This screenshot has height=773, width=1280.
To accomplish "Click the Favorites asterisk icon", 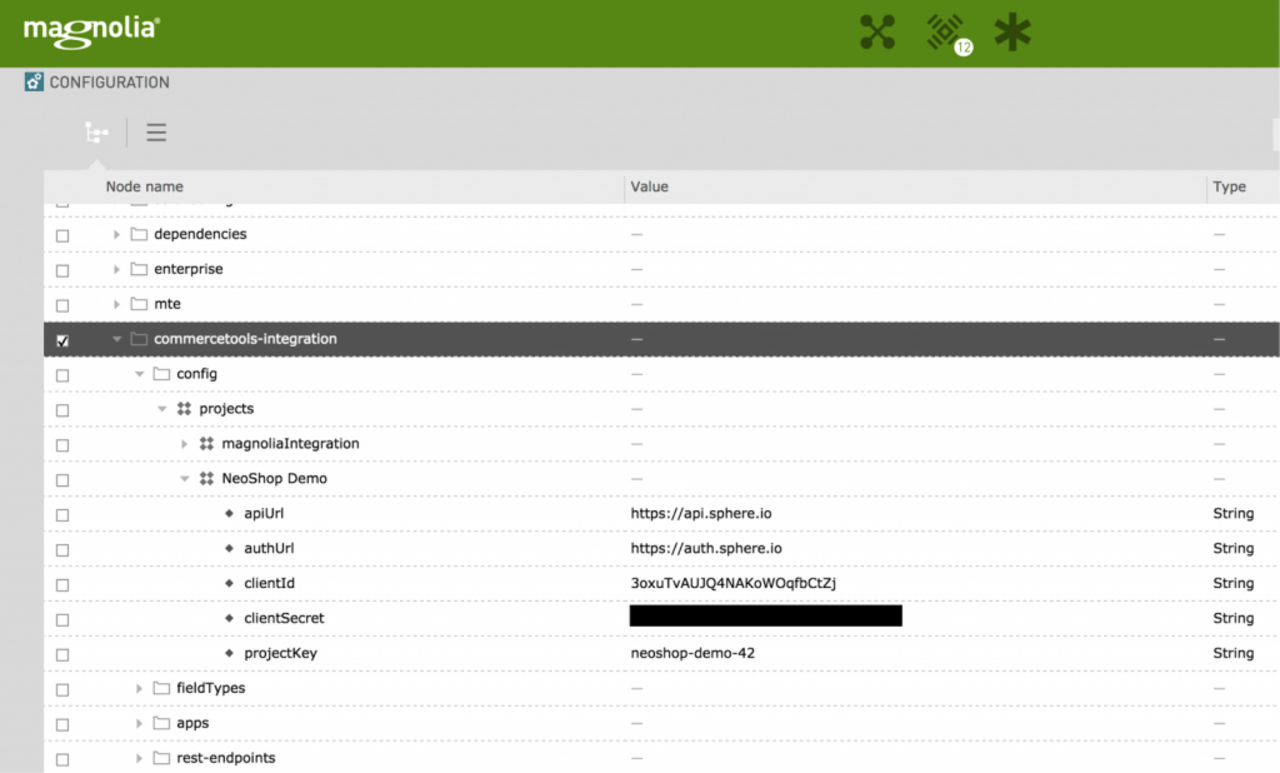I will 1012,32.
